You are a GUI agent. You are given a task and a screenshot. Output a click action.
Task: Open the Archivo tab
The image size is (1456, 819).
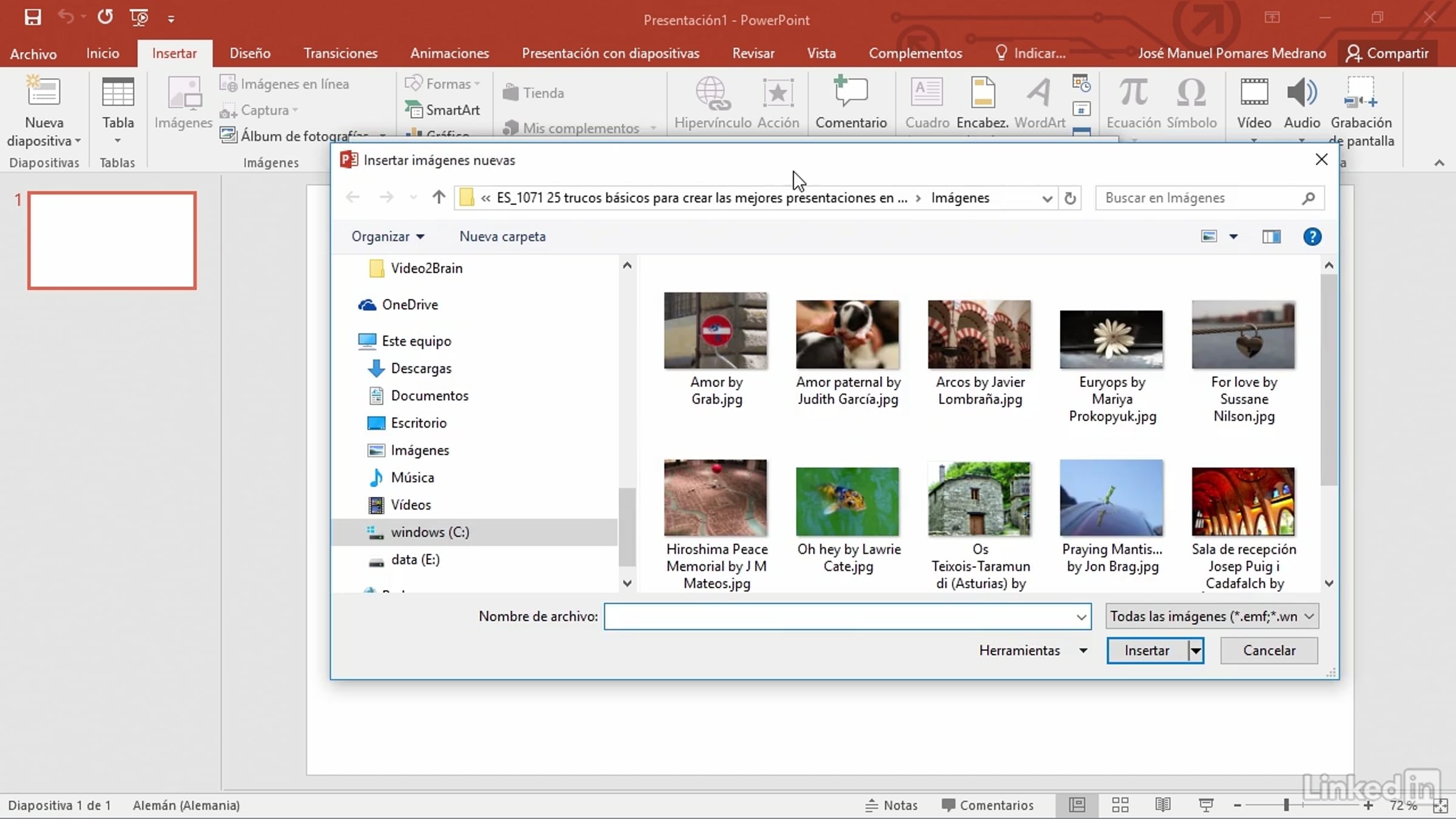33,53
